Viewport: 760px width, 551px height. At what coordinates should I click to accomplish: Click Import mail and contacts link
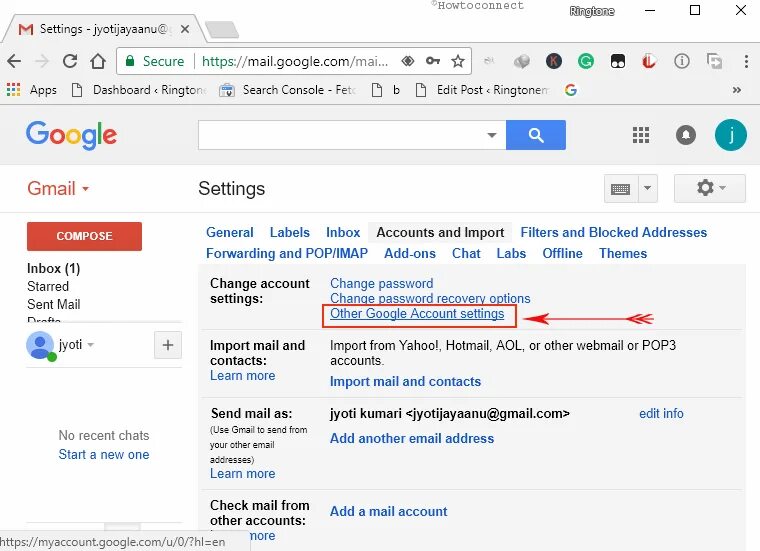tap(406, 381)
